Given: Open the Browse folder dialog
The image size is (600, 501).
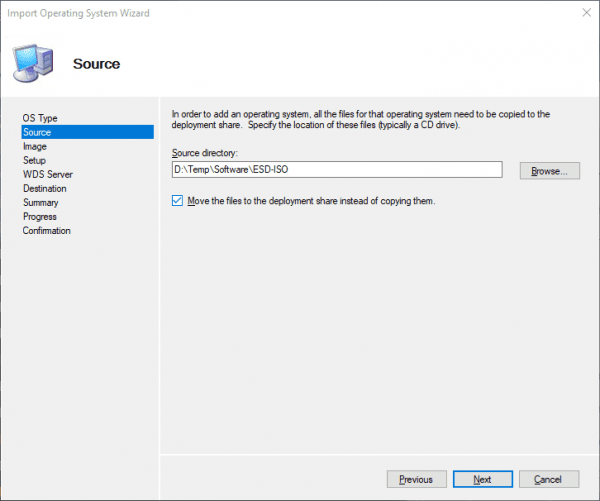Looking at the screenshot, I should point(549,171).
